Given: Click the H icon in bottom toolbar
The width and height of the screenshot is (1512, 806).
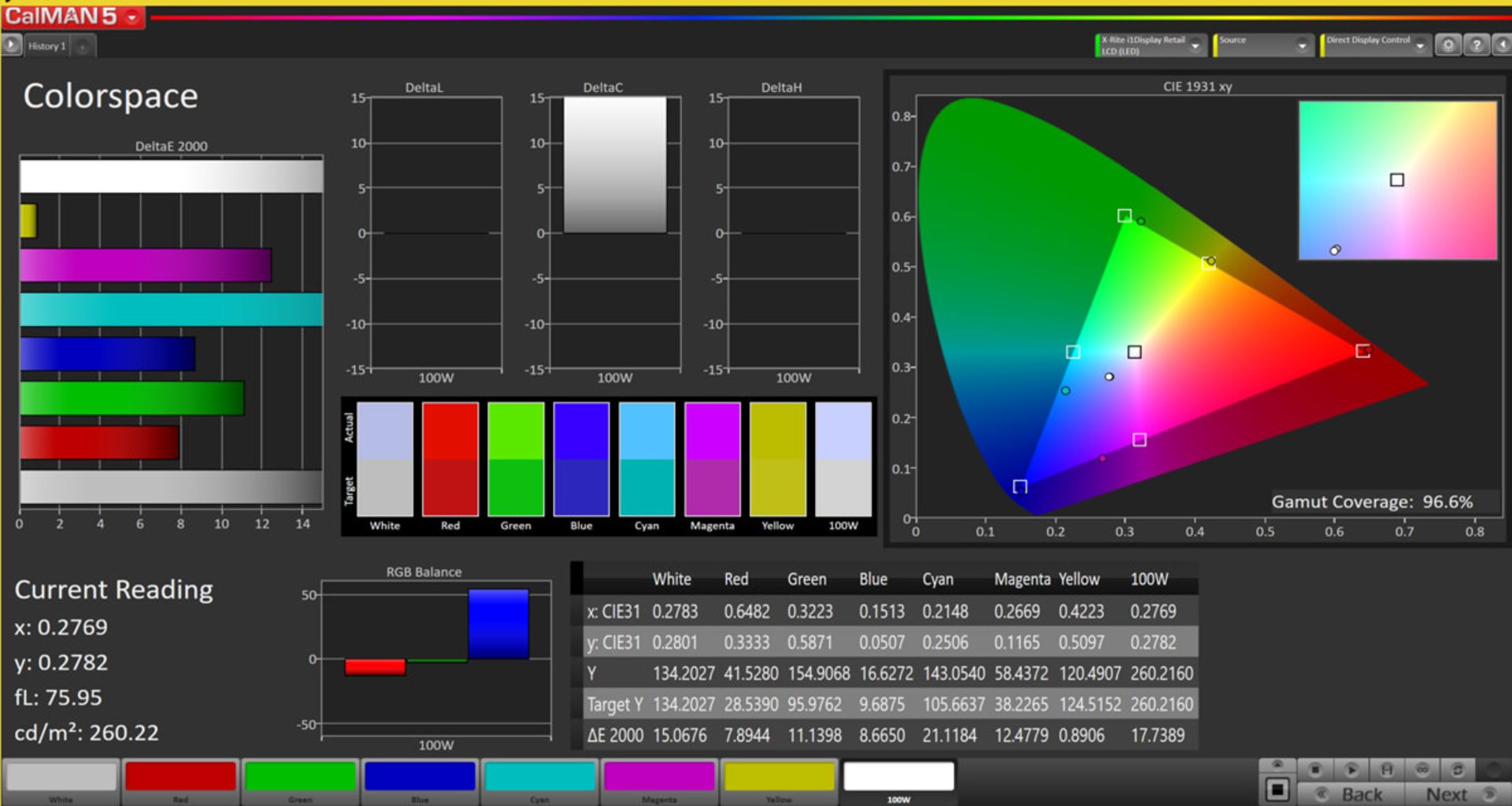Looking at the screenshot, I should click(1387, 769).
